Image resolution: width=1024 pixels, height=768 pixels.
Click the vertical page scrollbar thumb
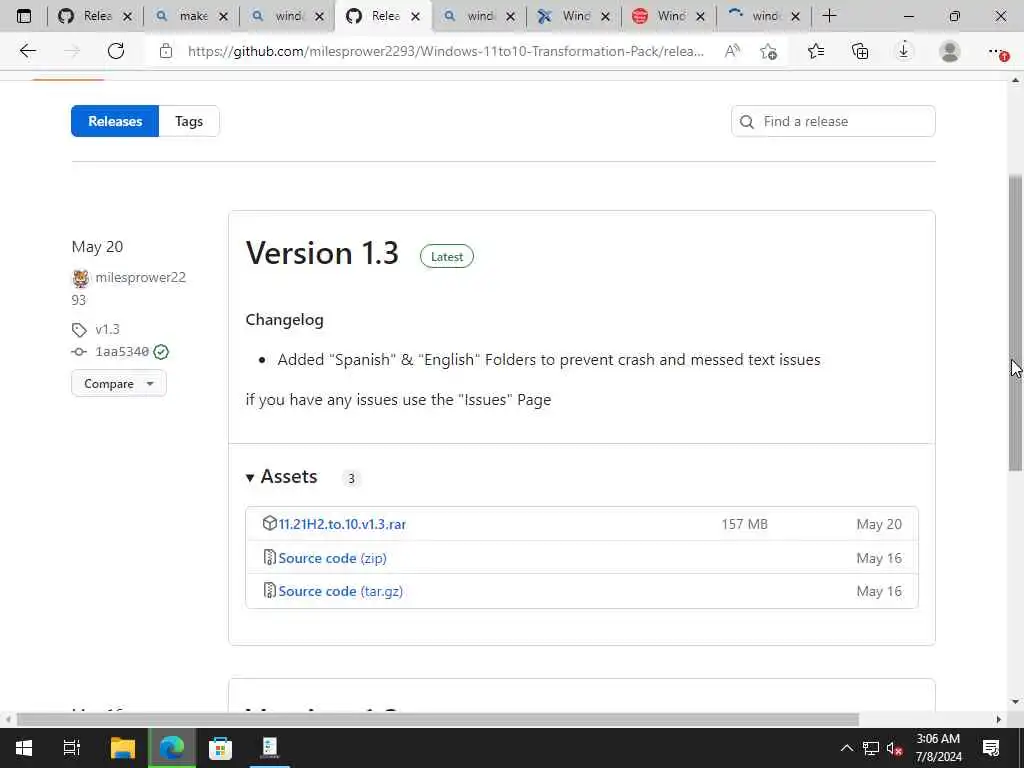pyautogui.click(x=1015, y=323)
